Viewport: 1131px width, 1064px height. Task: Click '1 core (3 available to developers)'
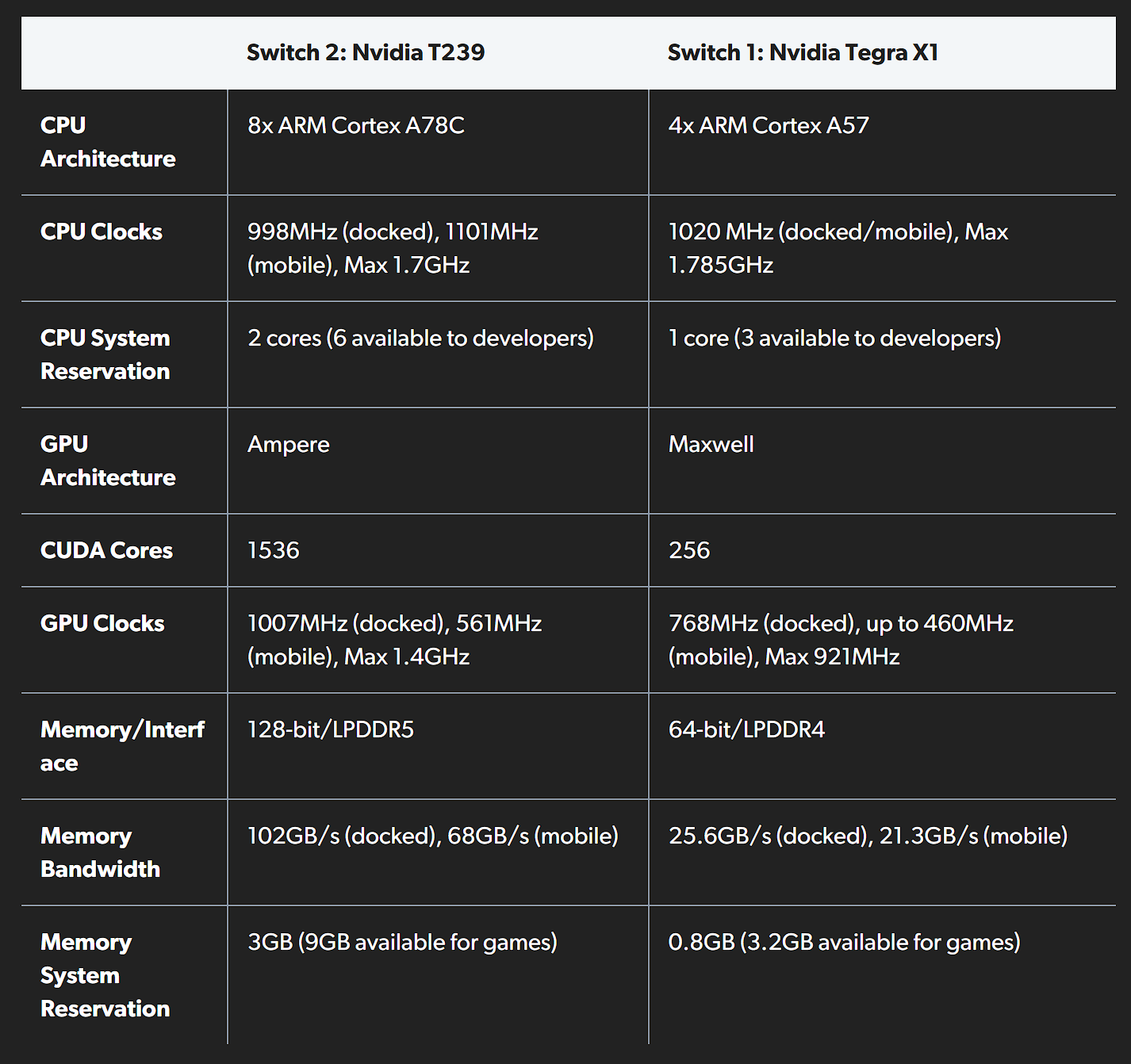tap(834, 338)
